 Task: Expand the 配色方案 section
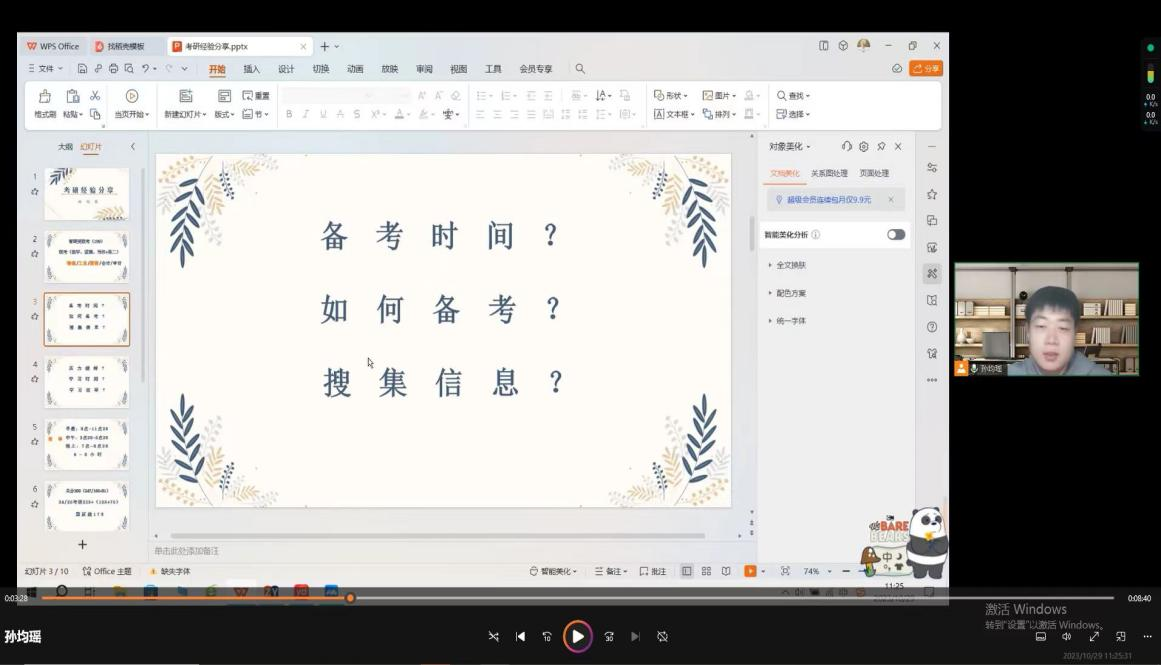tap(790, 293)
